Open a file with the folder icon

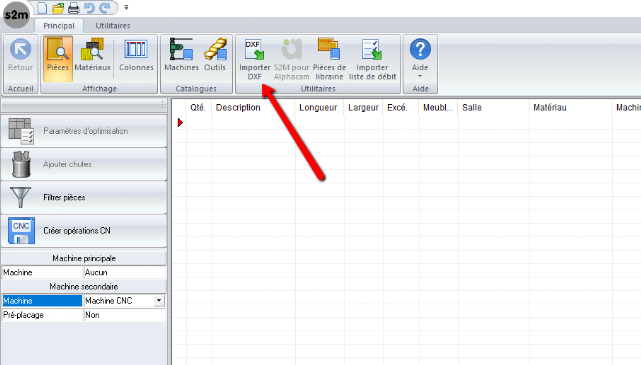(58, 8)
